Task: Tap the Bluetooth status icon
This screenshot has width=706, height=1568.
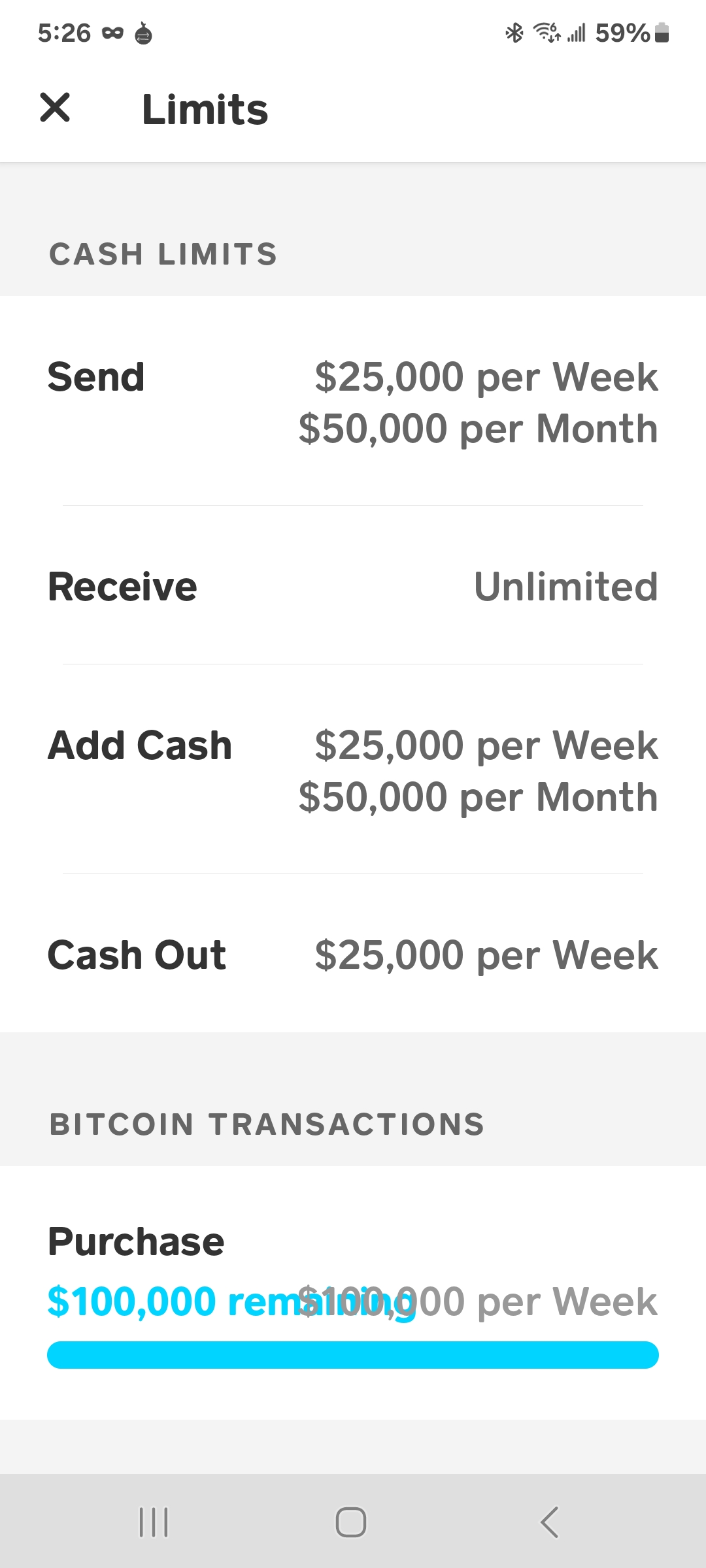Action: tap(514, 33)
